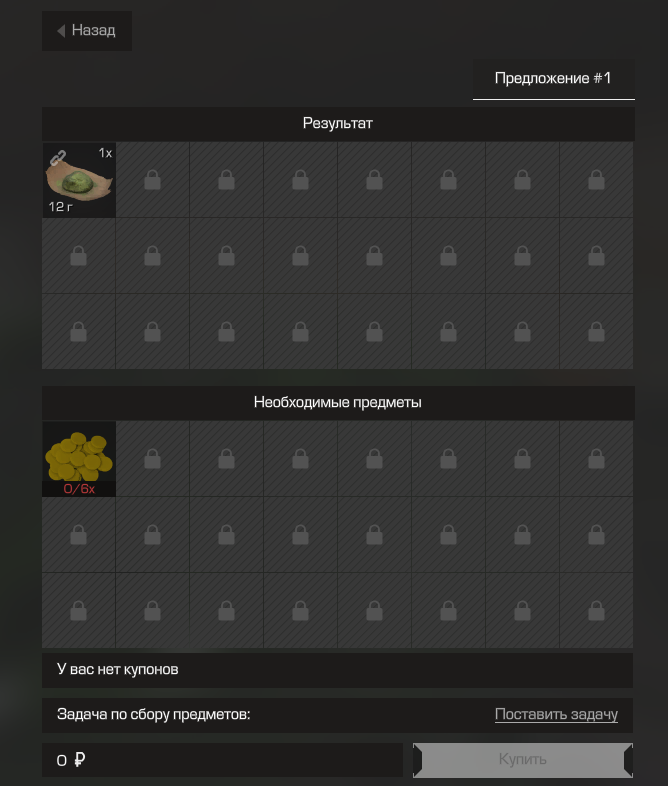Click the У вас нет купонов bar
The height and width of the screenshot is (786, 668).
337,670
